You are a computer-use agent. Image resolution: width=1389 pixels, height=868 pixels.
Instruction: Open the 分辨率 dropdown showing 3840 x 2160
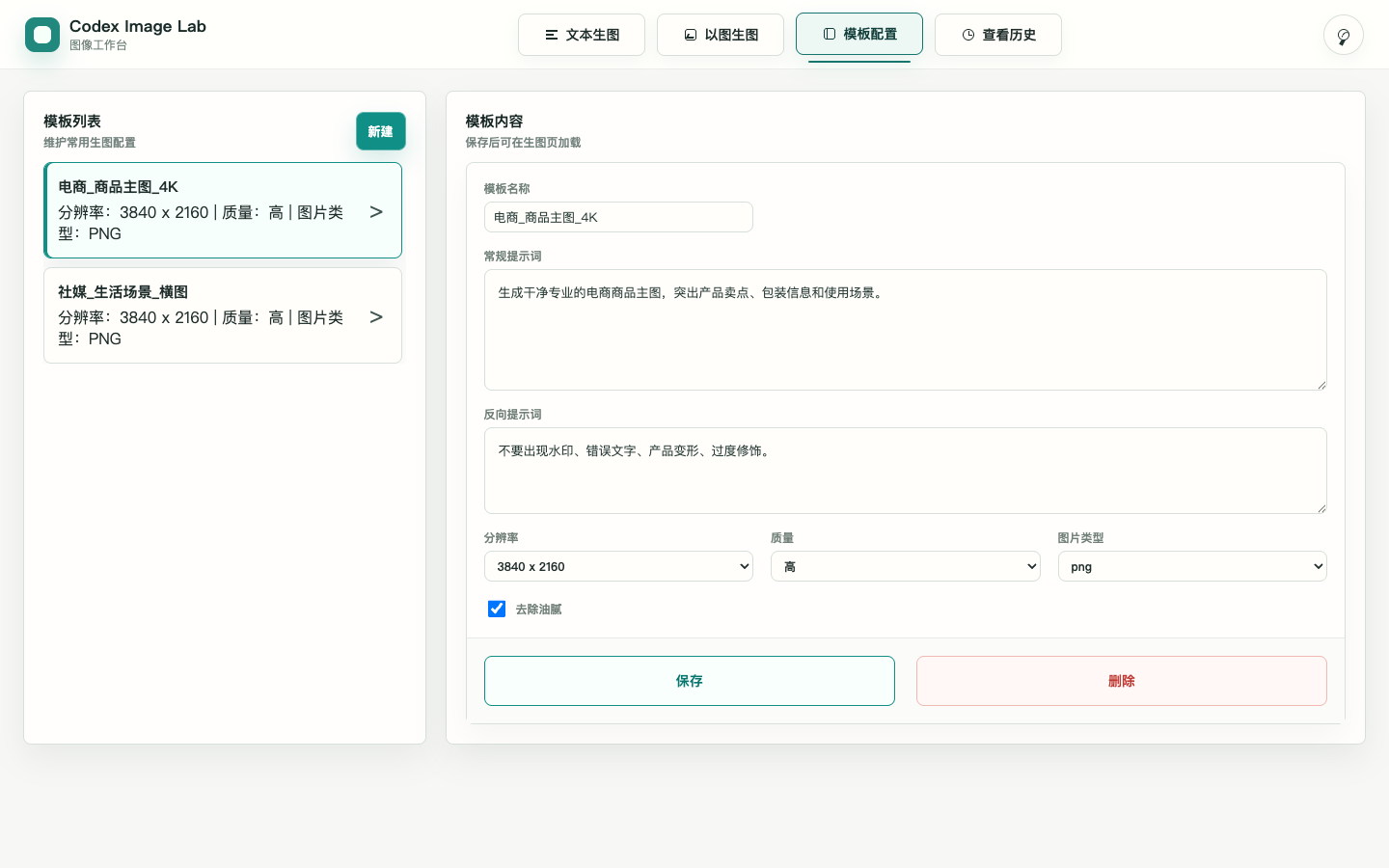618,566
